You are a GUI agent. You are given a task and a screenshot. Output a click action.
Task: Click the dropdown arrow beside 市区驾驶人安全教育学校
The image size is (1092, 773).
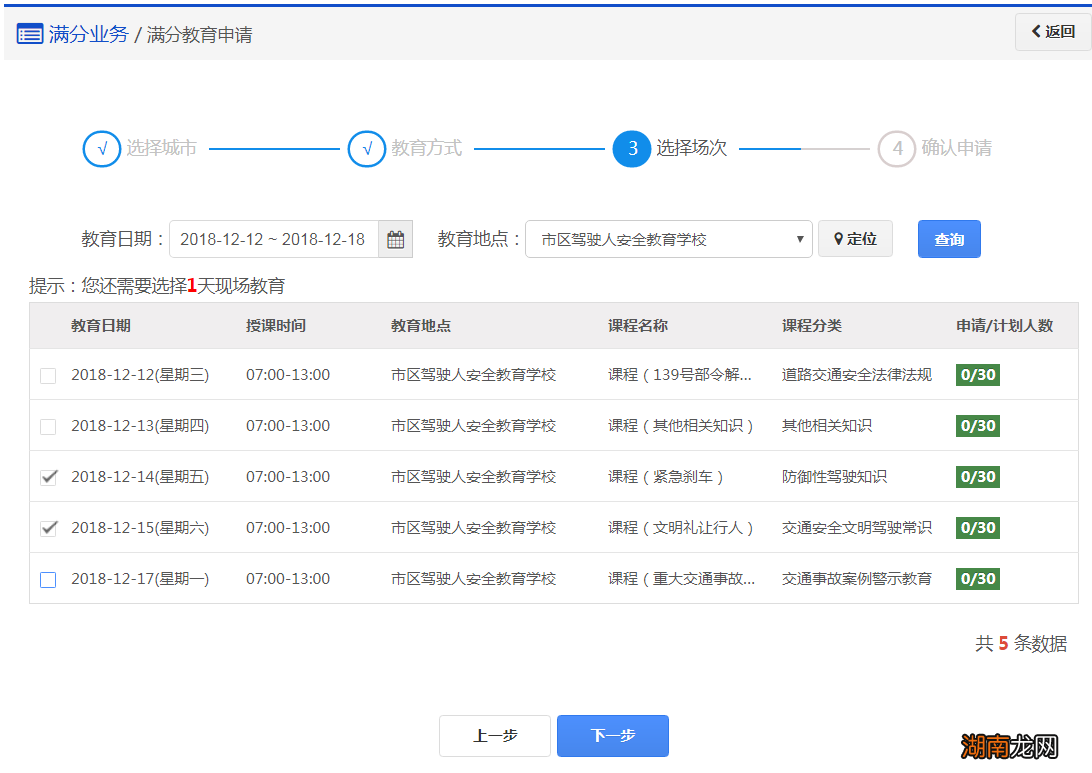point(799,238)
